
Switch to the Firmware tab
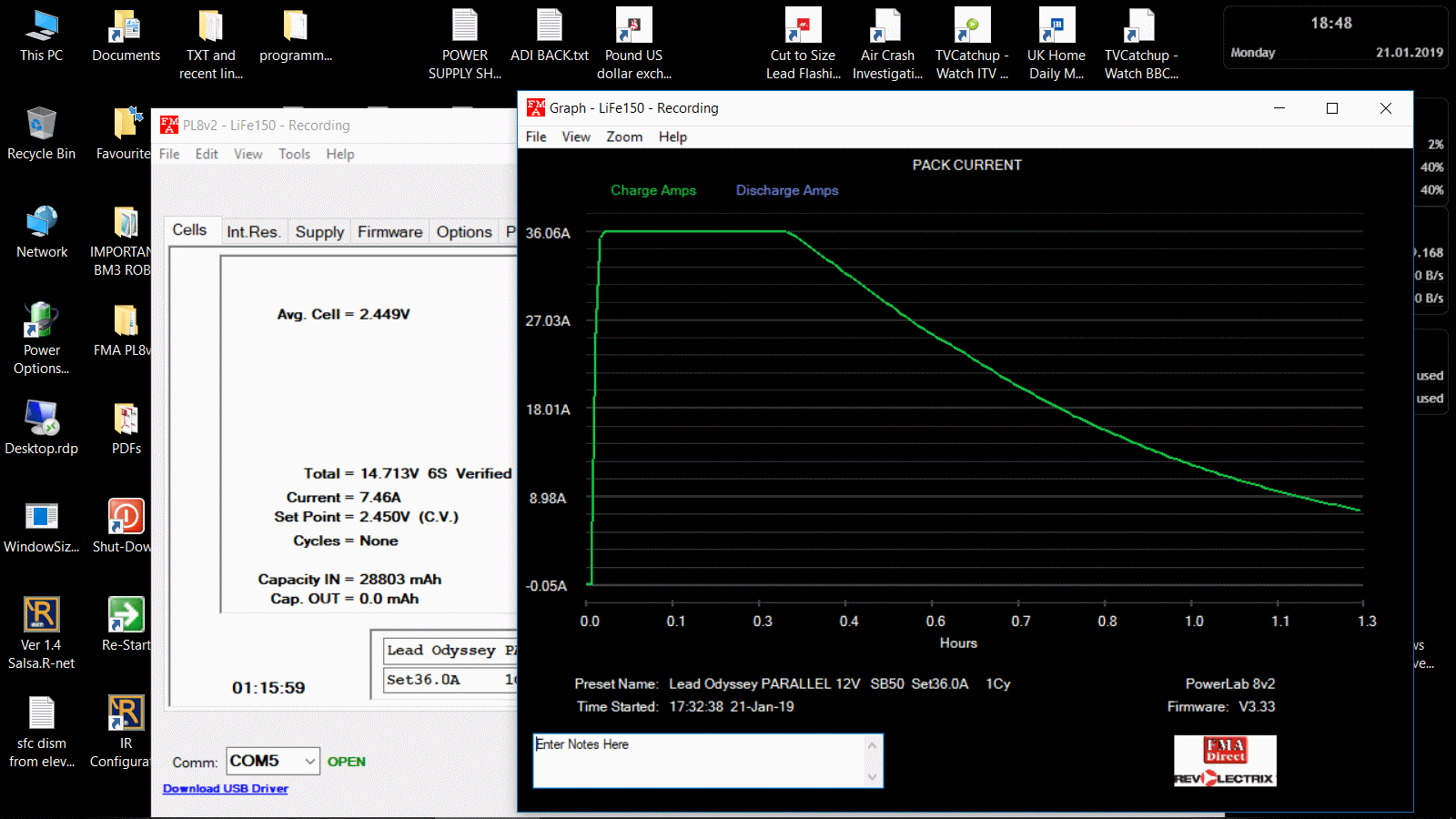(389, 232)
